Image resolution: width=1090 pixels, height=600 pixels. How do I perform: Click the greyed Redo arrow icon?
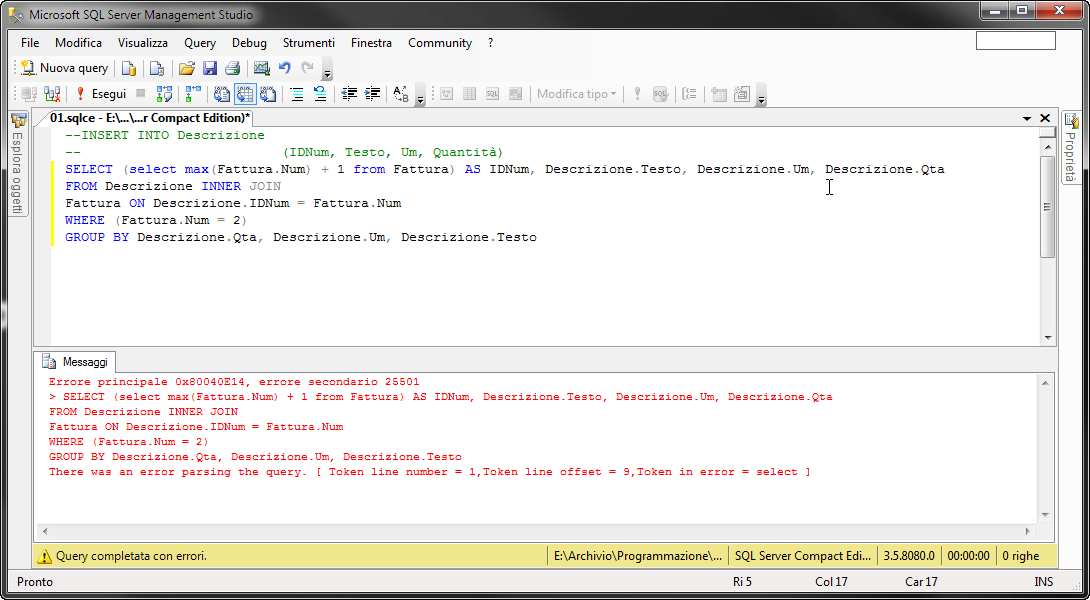307,68
